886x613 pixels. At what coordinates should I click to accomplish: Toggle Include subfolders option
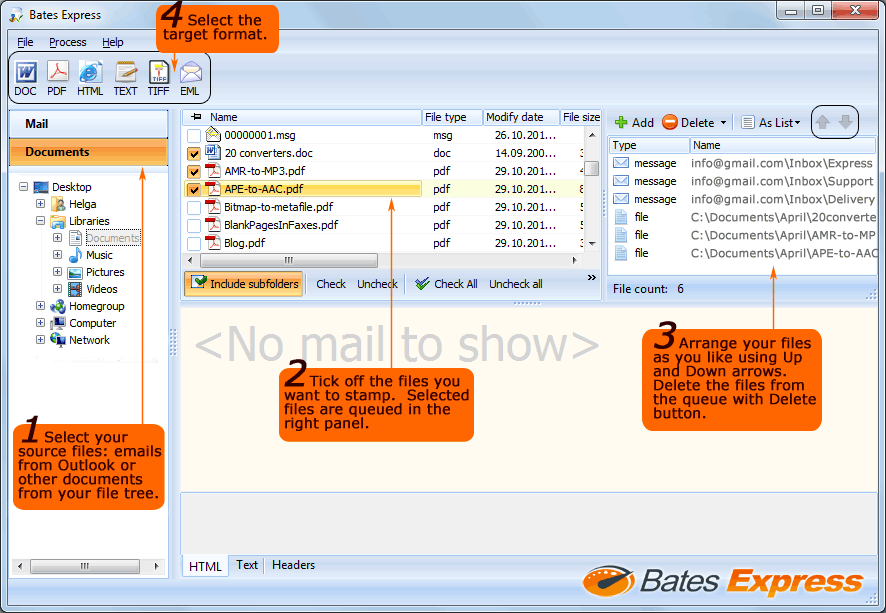coord(244,284)
